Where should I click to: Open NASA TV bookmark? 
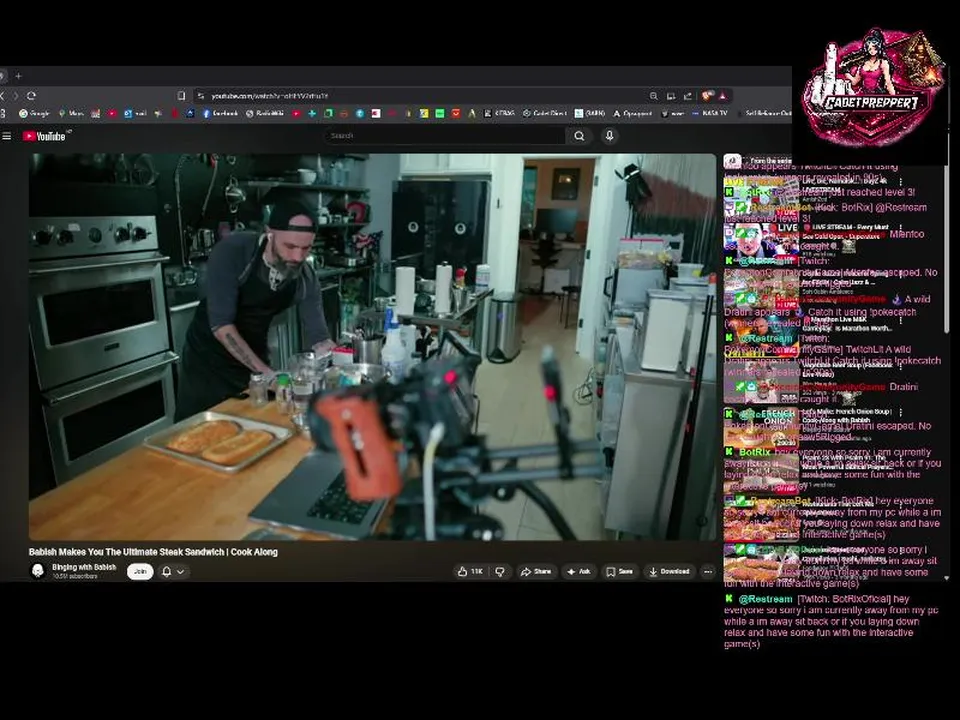[710, 113]
